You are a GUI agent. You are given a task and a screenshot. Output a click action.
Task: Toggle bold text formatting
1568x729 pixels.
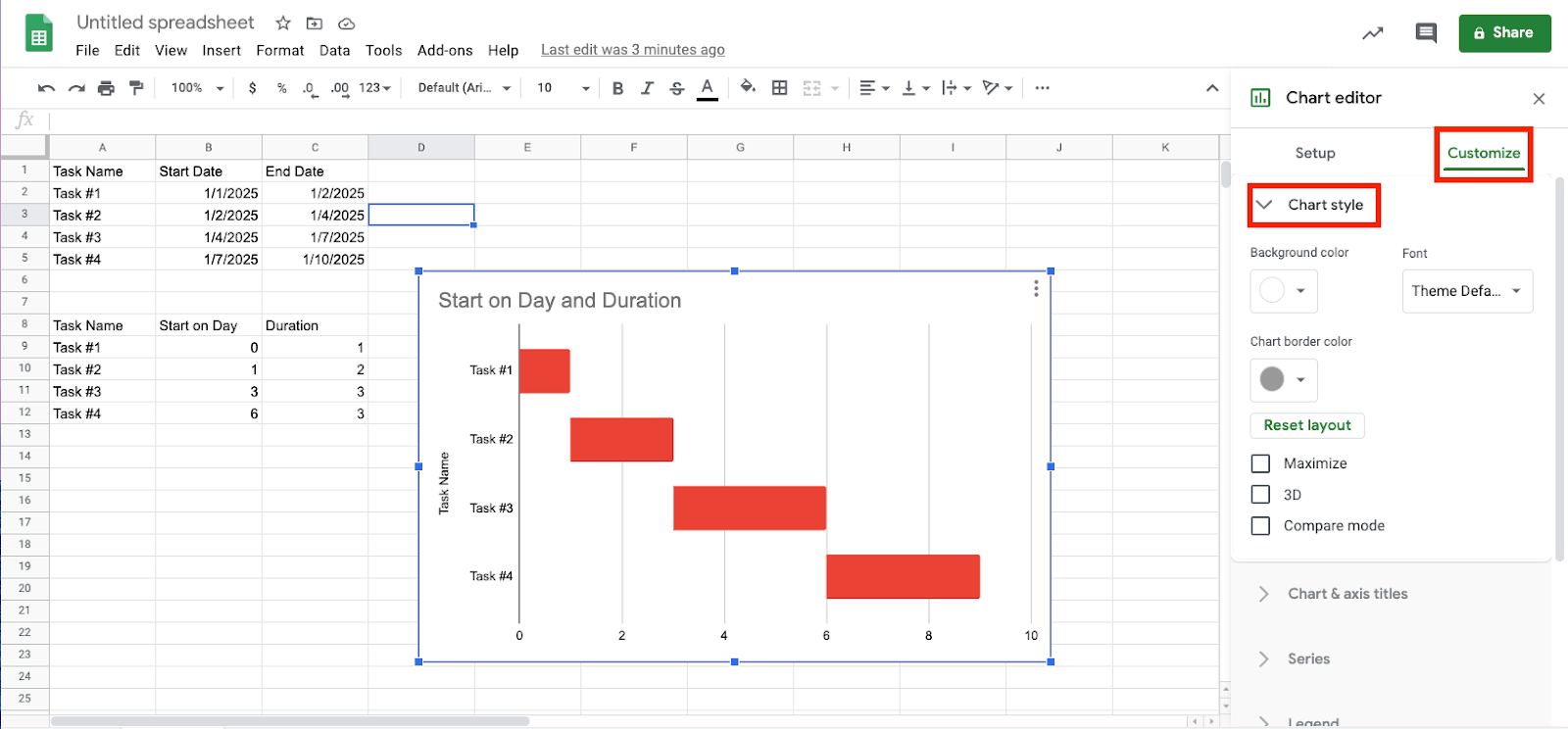[617, 88]
